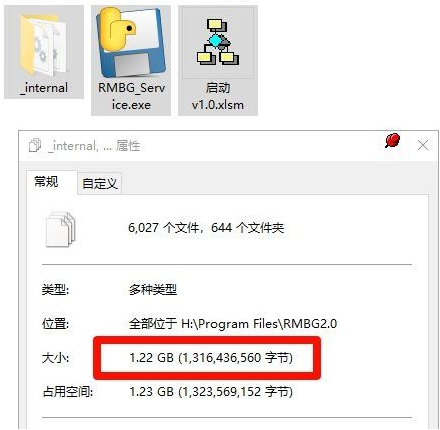Switch to the 常规 tab
Image resolution: width=440 pixels, height=430 pixels.
coord(46,182)
